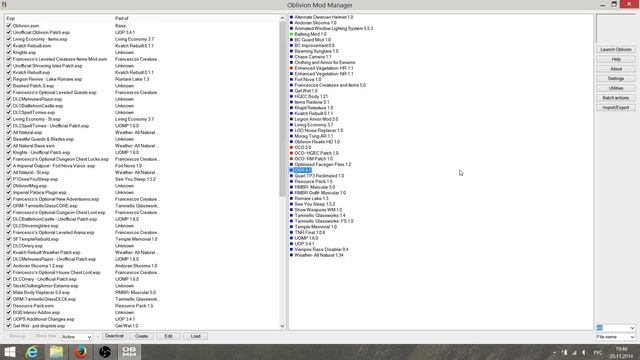Screen dimensions: 640x360
Task: Select Legion Armor Mod 2.0
Action: coord(316,119)
